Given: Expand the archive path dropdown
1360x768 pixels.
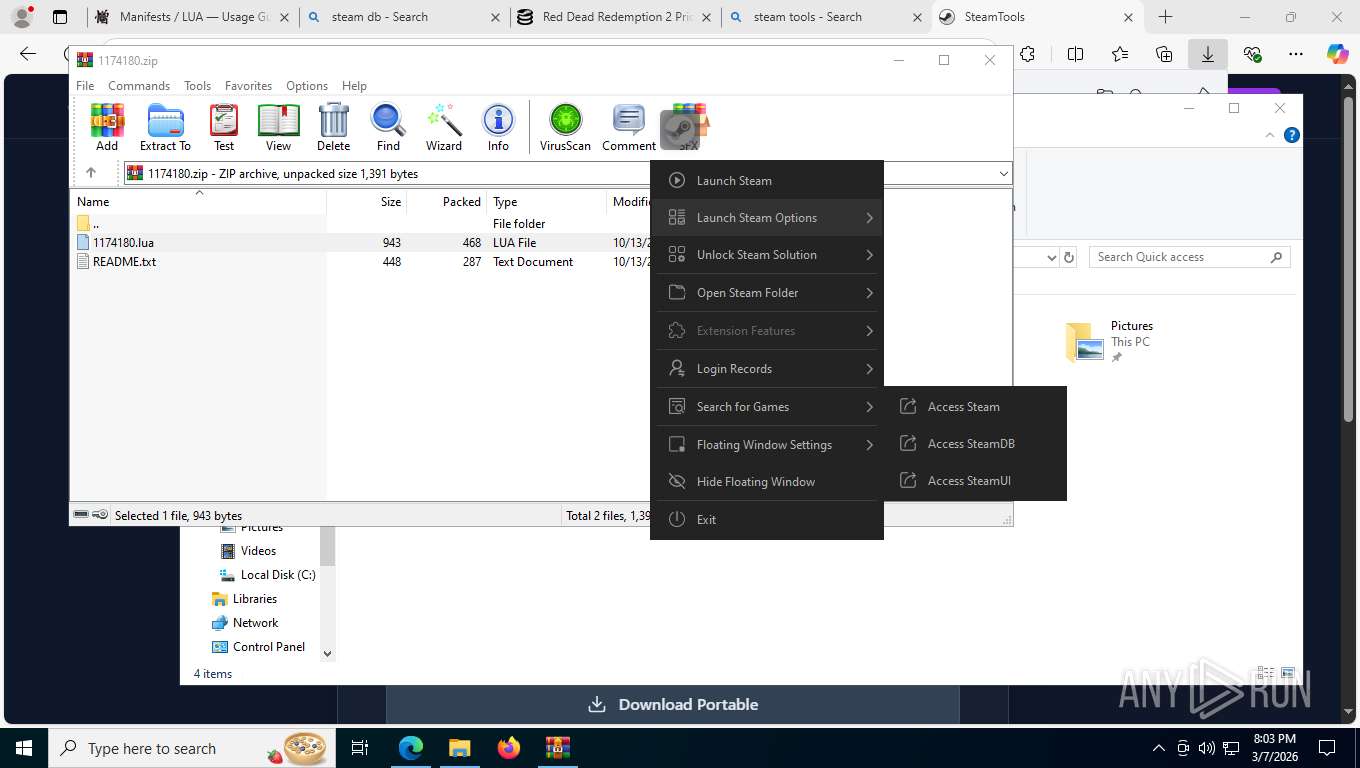Looking at the screenshot, I should 1003,173.
